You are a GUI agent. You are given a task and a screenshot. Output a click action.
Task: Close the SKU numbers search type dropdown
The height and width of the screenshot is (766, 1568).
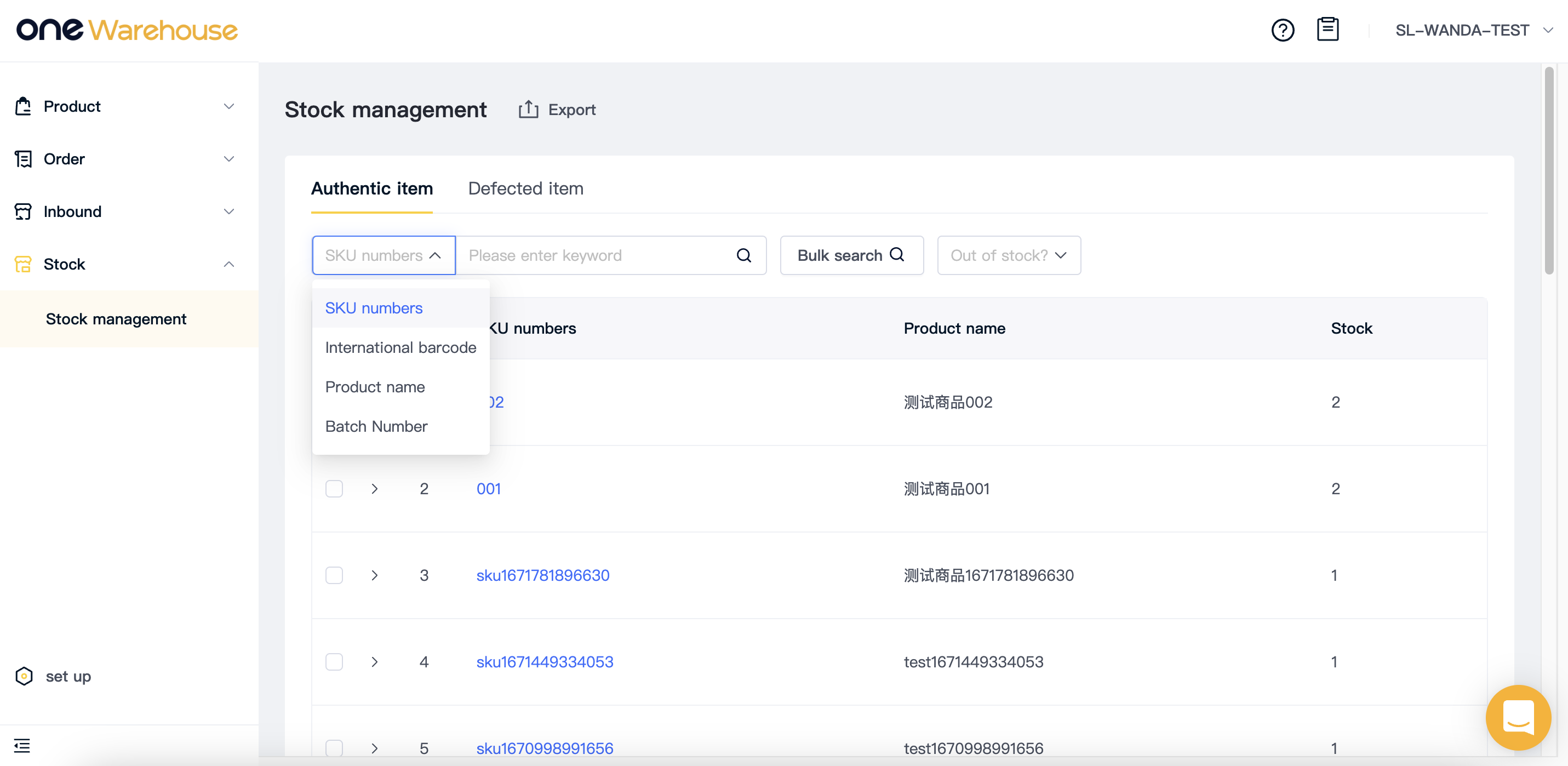384,255
